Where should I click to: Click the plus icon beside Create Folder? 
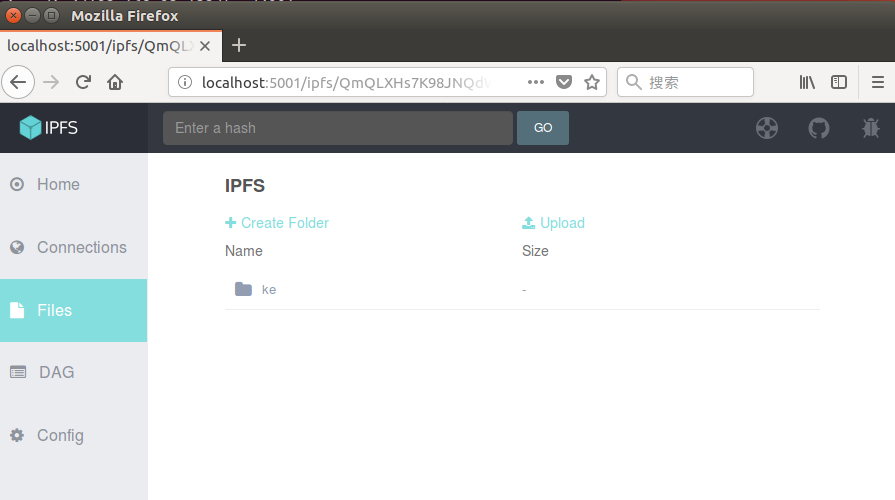click(231, 223)
